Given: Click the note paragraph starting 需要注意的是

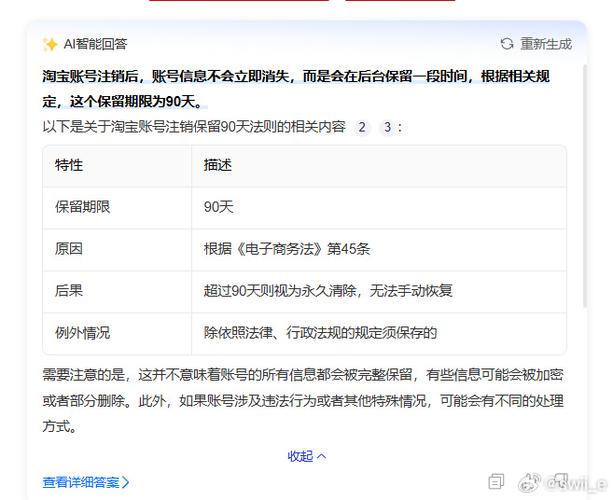Looking at the screenshot, I should (303, 401).
